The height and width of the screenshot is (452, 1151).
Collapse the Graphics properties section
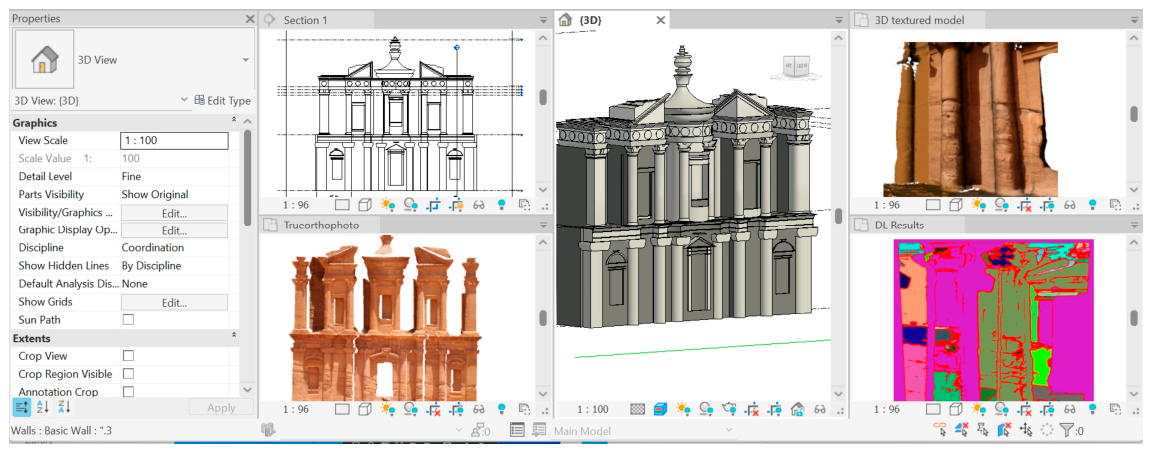234,122
